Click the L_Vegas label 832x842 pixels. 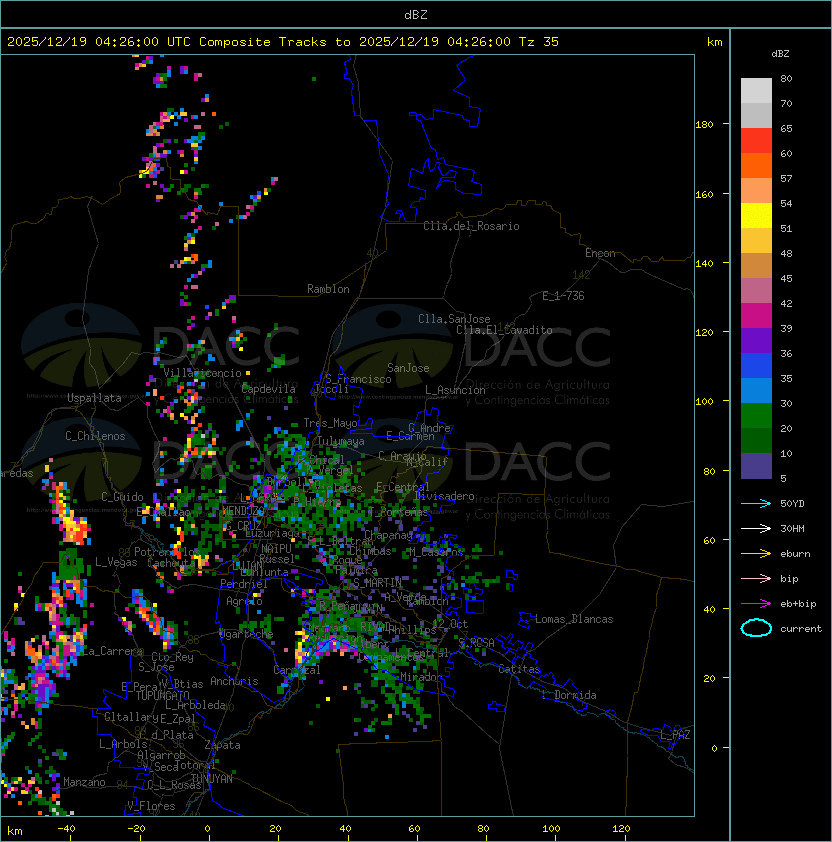point(116,562)
